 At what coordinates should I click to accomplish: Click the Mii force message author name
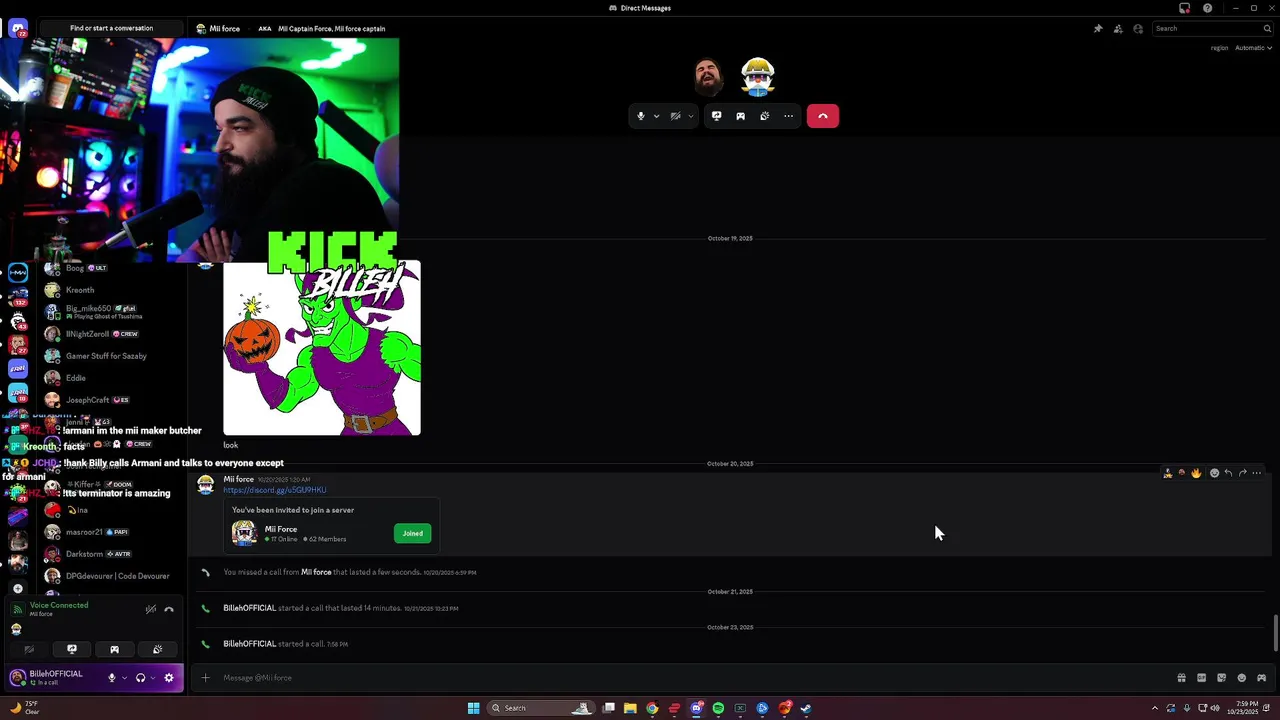238,479
